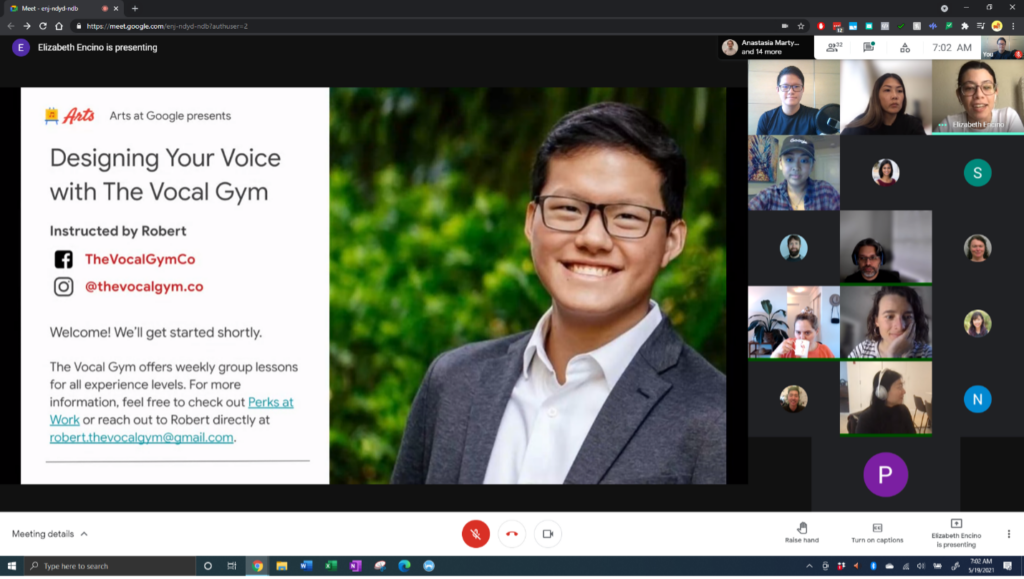Click the Type here to search box
The image size is (1024, 579).
[x=109, y=566]
